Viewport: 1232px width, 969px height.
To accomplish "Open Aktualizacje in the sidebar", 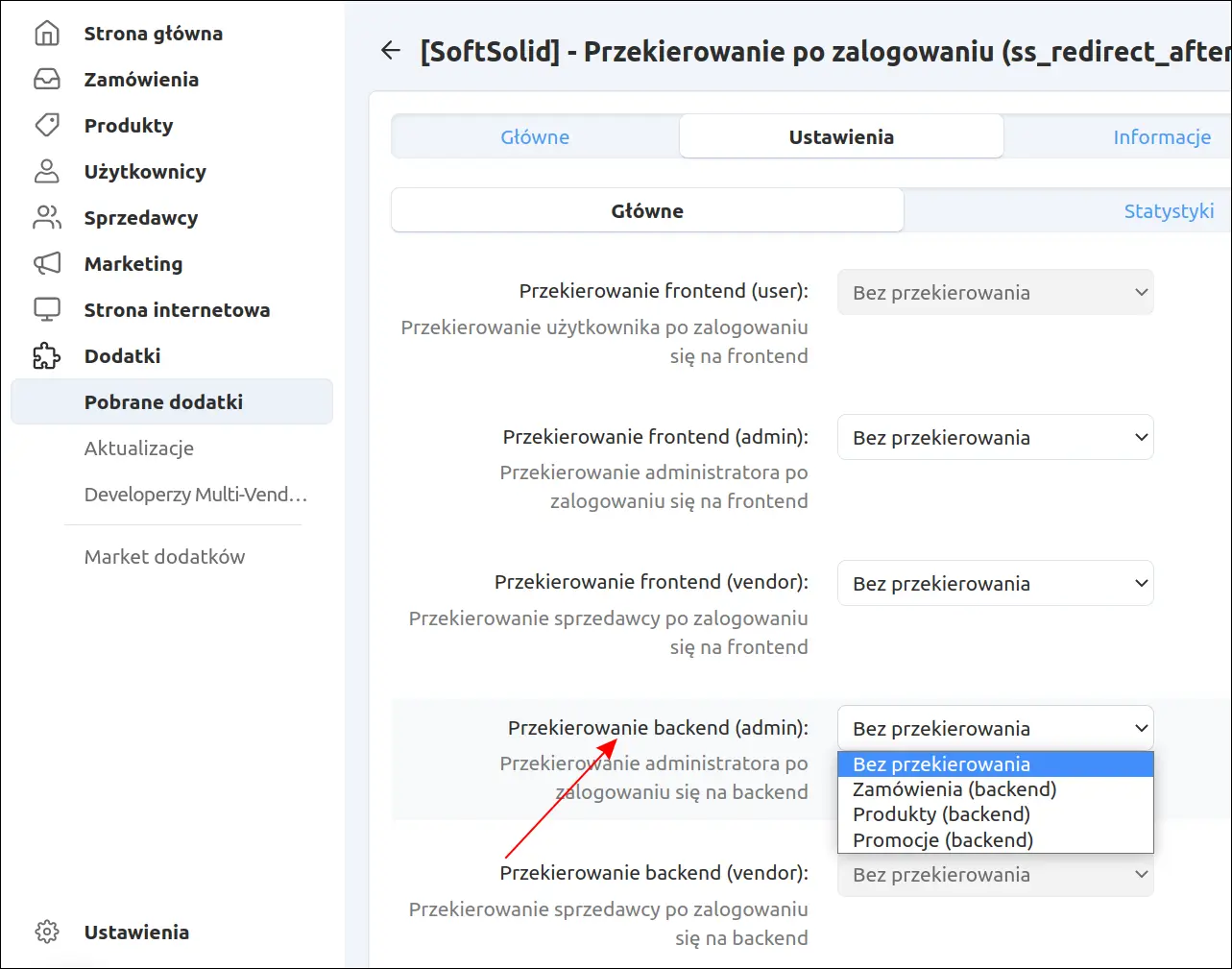I will [139, 448].
